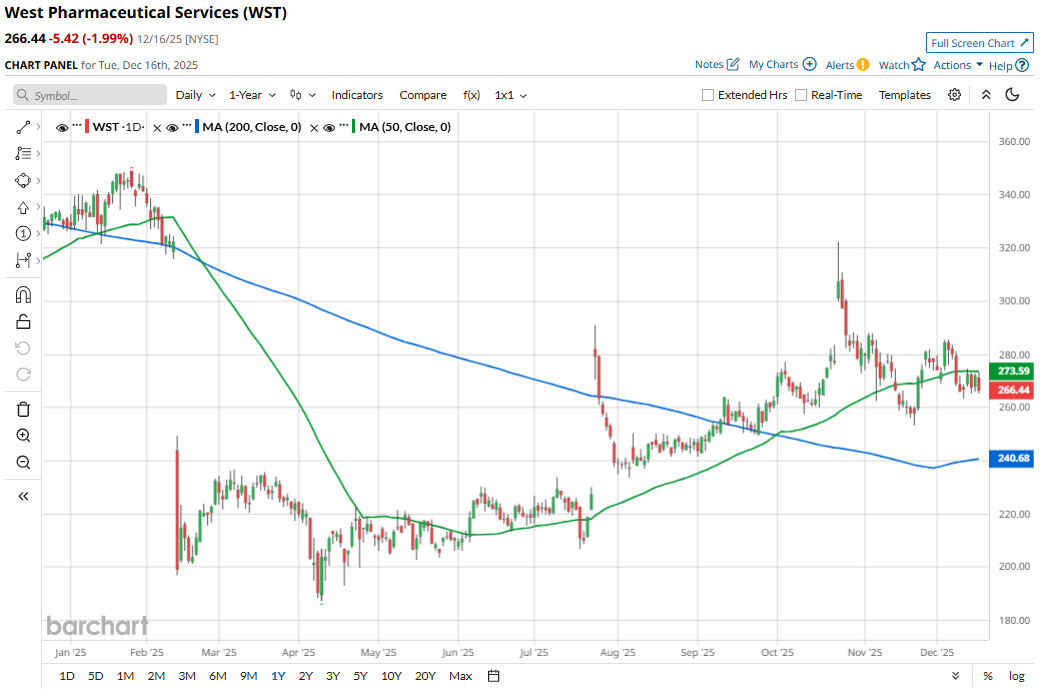This screenshot has width=1040, height=698.
Task: Open the Help question mark
Action: (1022, 65)
